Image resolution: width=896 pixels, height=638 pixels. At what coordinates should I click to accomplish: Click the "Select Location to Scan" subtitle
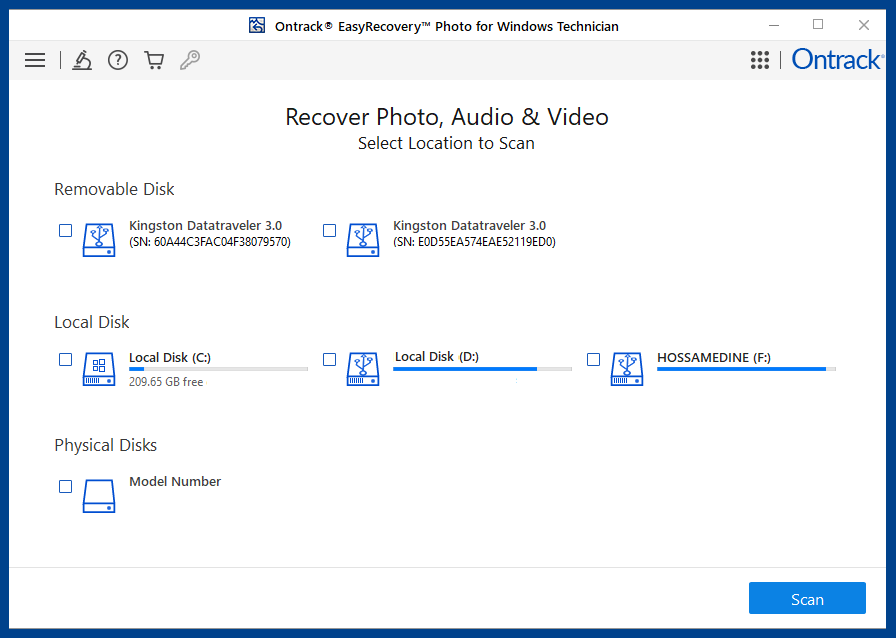pos(446,143)
